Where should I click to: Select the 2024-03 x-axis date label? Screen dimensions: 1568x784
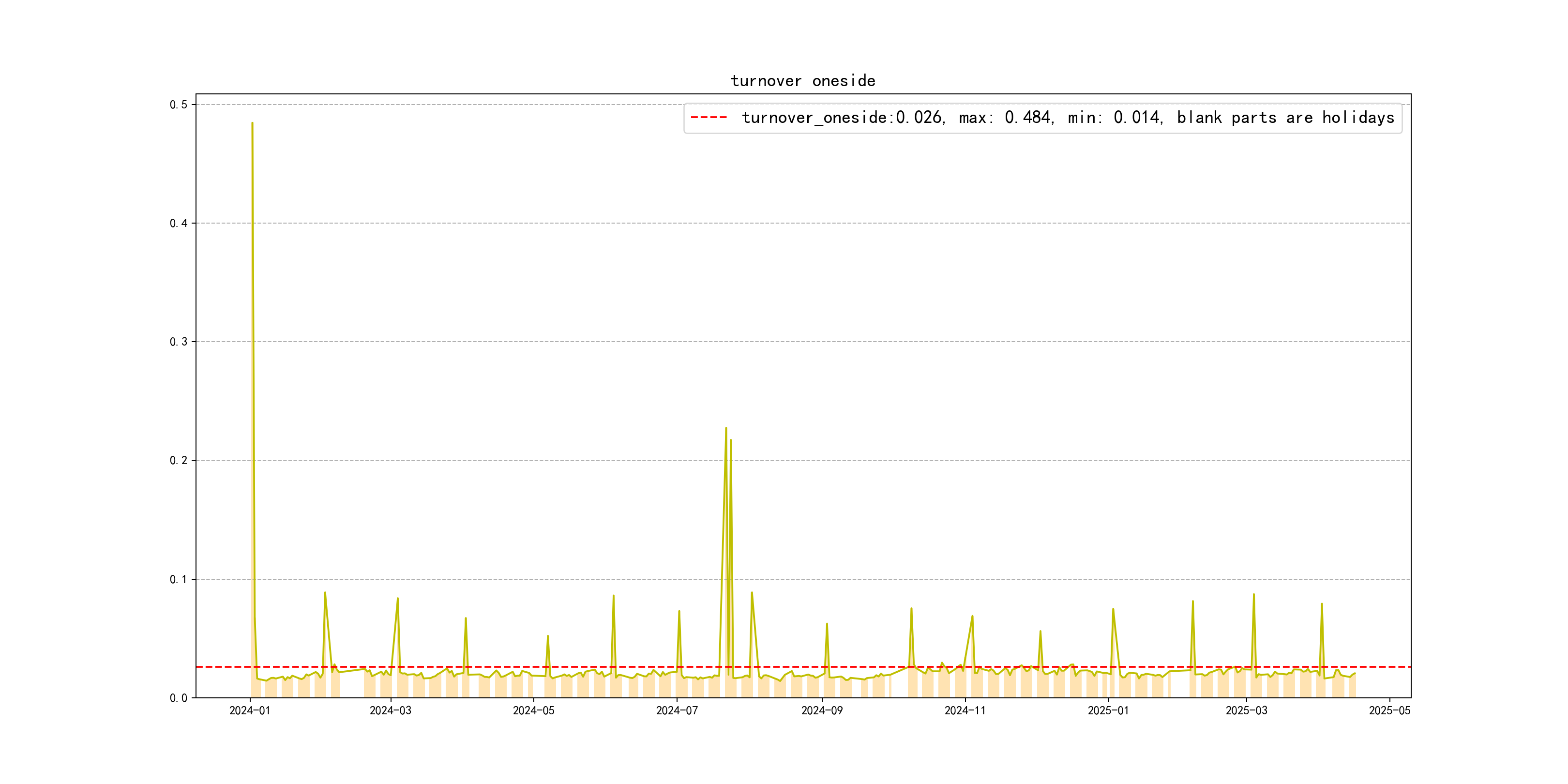(x=390, y=711)
